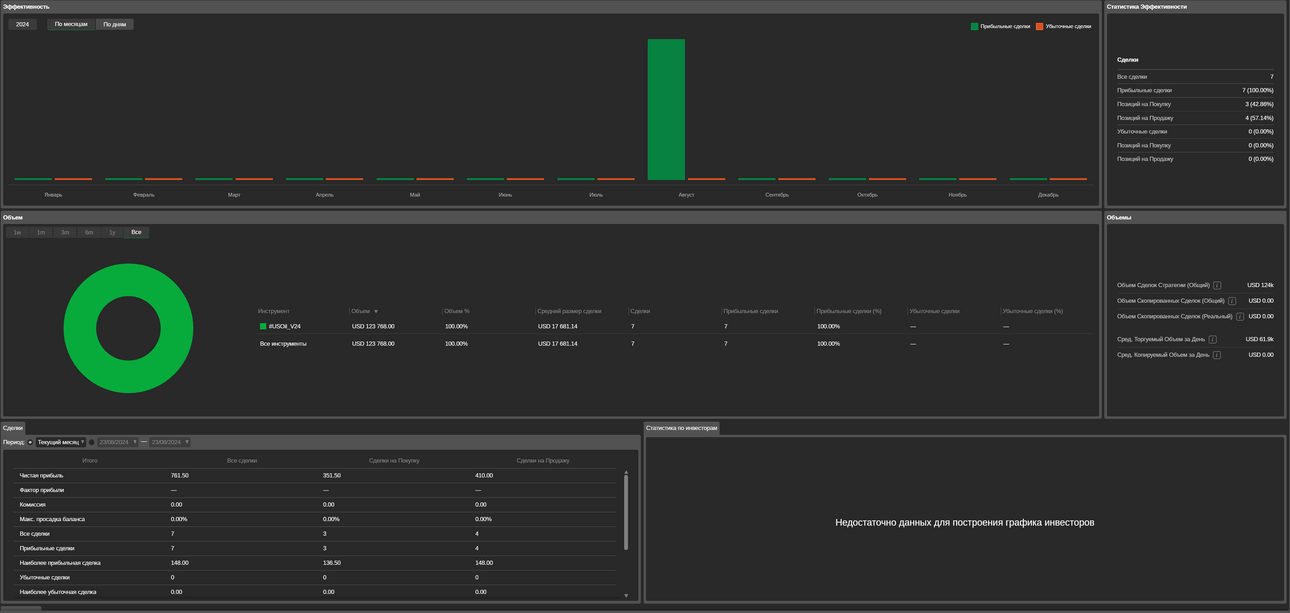
Task: Click the Сделки table vertical scrollbar
Action: pyautogui.click(x=626, y=512)
